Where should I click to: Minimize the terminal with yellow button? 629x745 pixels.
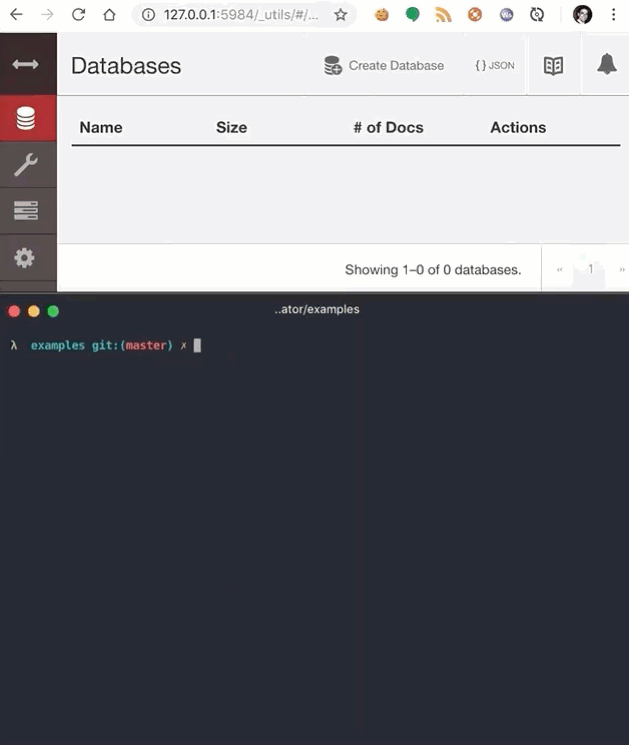point(33,311)
